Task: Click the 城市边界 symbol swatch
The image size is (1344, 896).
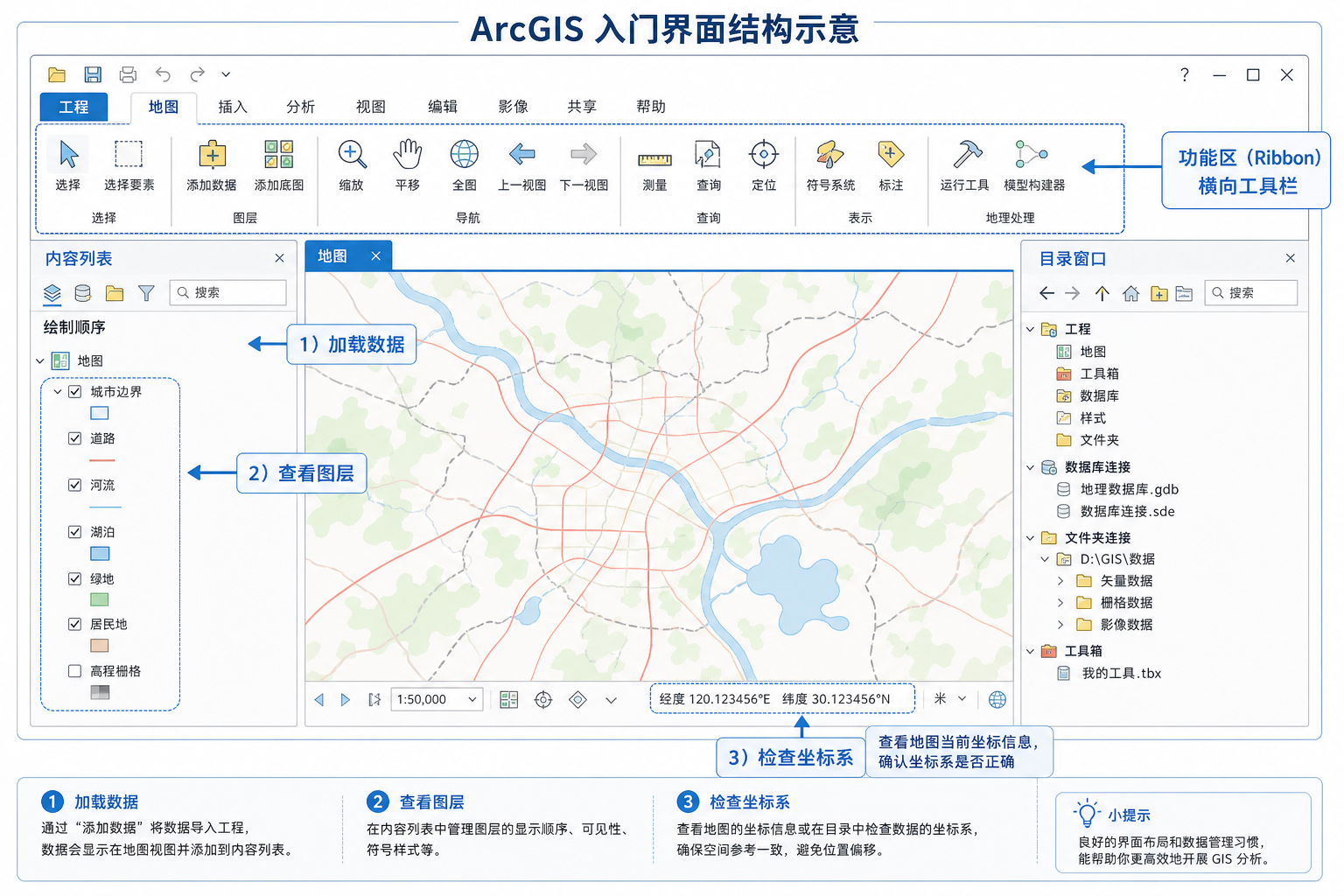Action: (x=100, y=413)
